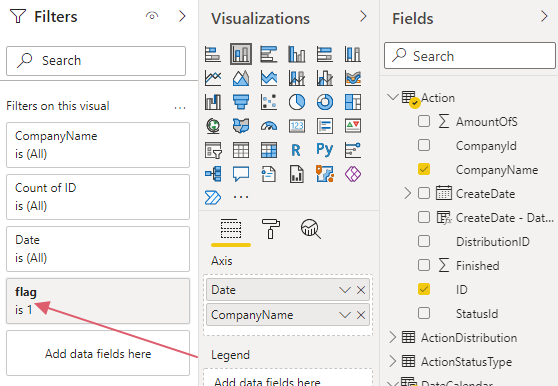The image size is (558, 386).
Task: Open the CompanyName filter card
Action: (x=98, y=145)
